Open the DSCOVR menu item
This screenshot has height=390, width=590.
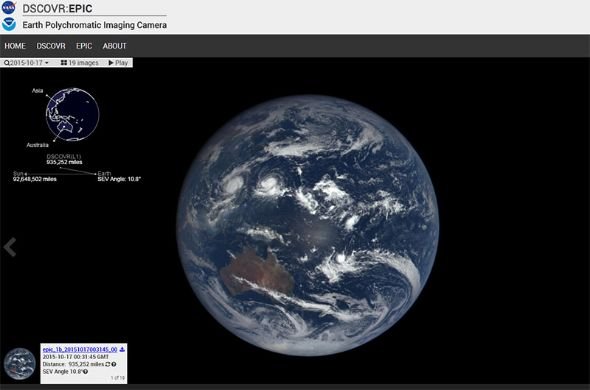tap(51, 46)
